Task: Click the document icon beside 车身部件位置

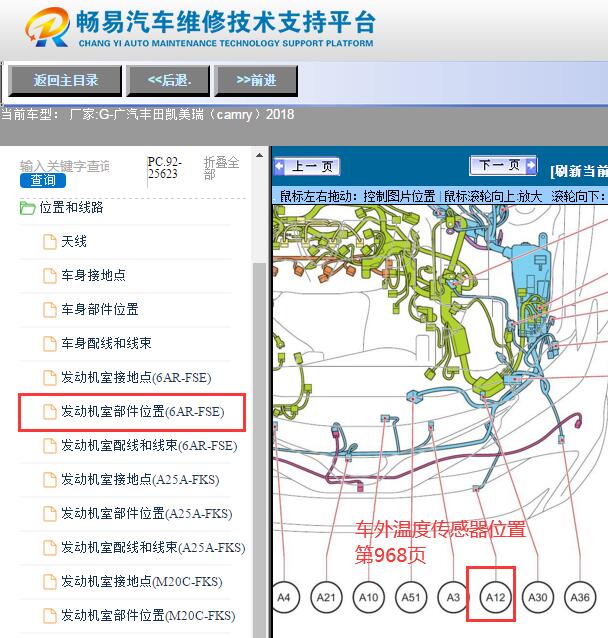Action: (50, 310)
